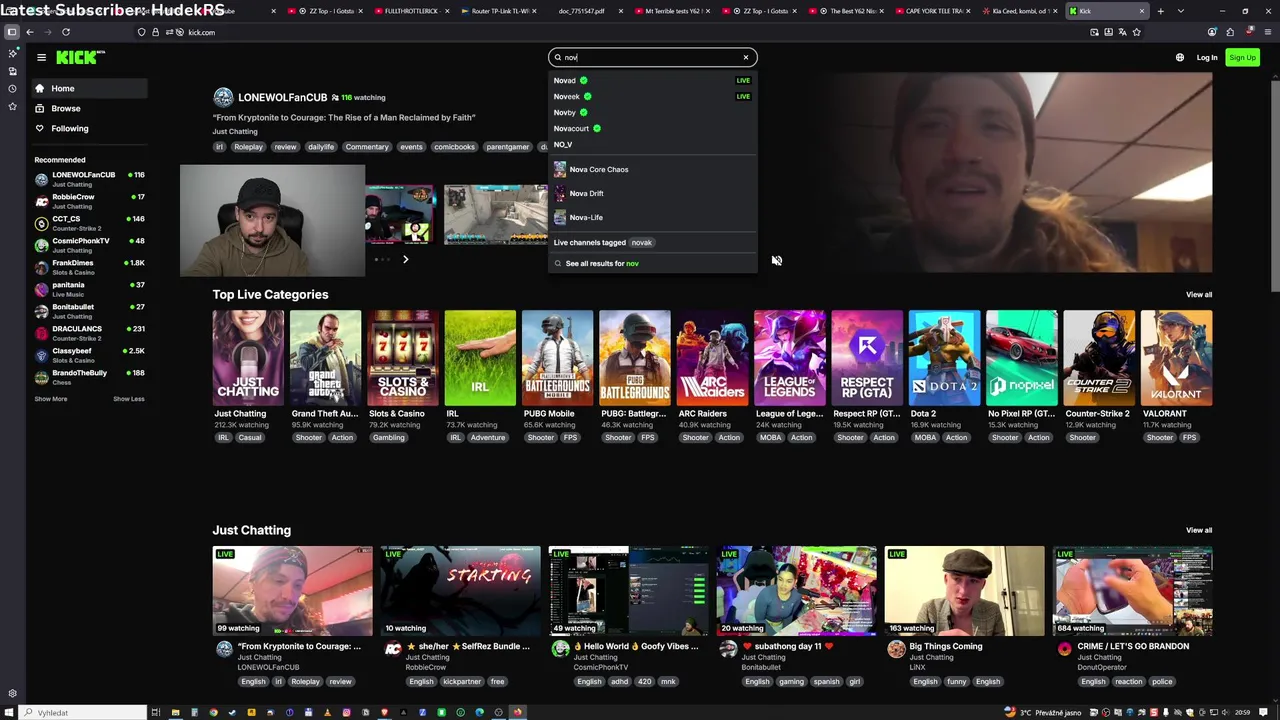This screenshot has height=720, width=1280.
Task: Click the muted speaker icon on featured video
Action: [x=776, y=261]
